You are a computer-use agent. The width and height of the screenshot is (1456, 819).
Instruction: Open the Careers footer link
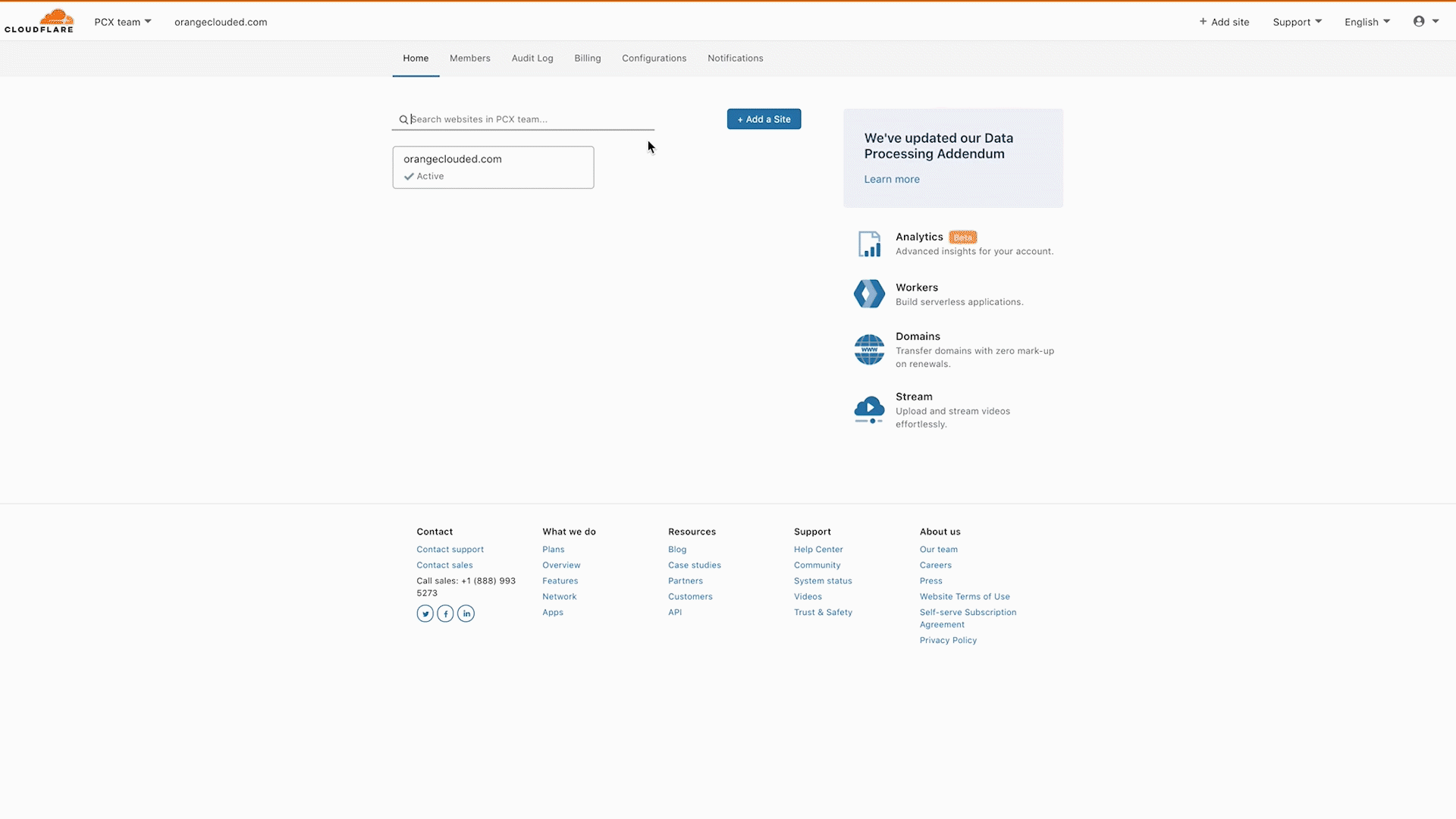pyautogui.click(x=935, y=566)
